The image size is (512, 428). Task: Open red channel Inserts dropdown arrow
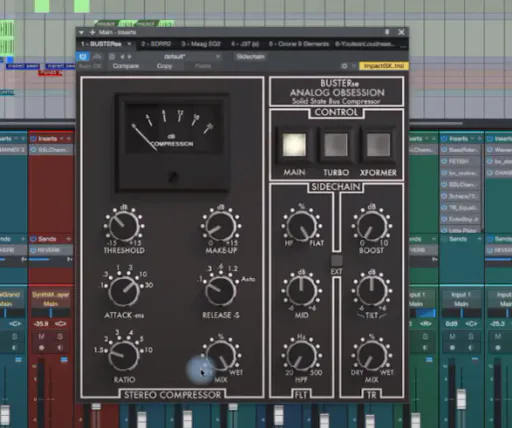click(62, 138)
